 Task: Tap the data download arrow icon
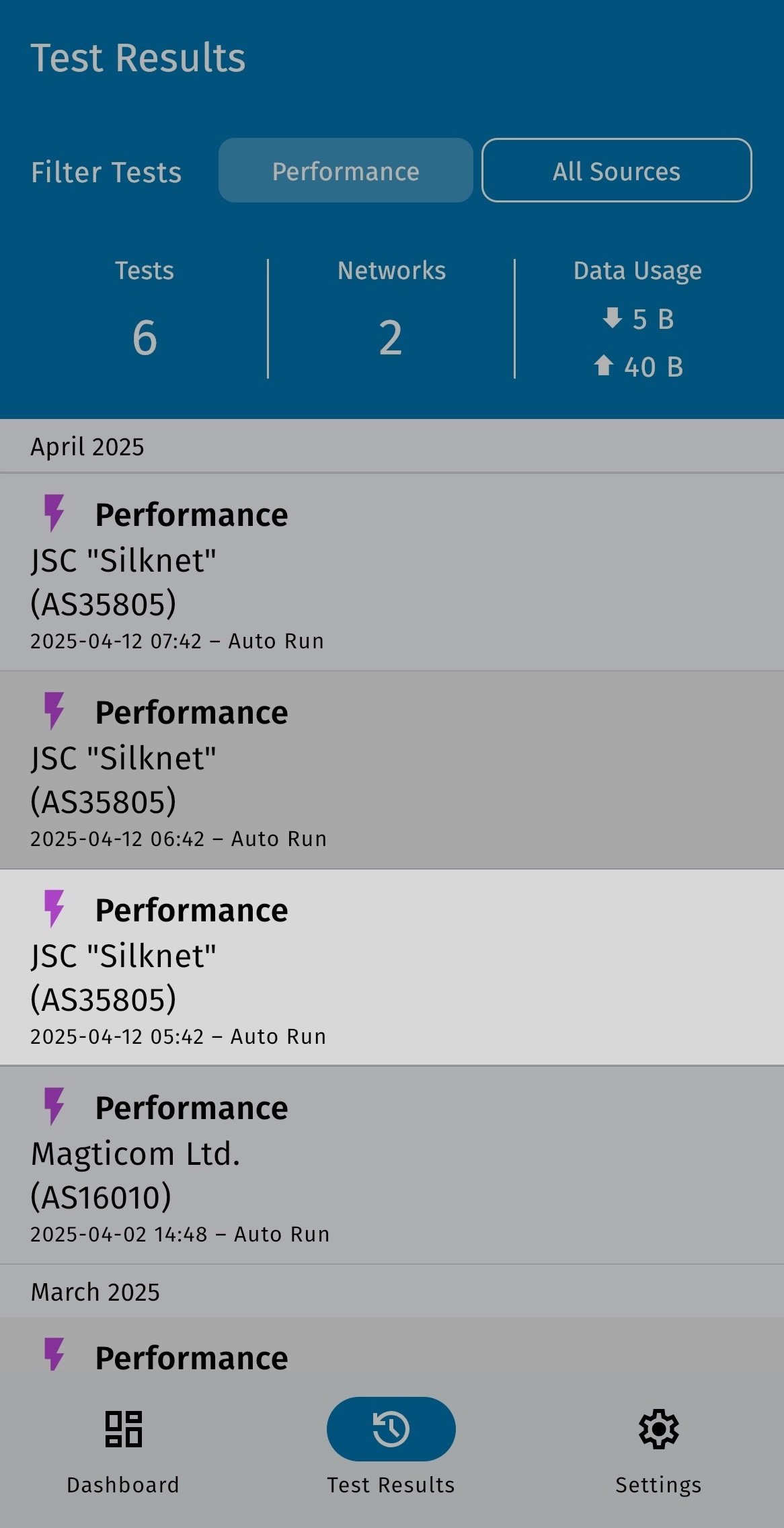pyautogui.click(x=612, y=317)
